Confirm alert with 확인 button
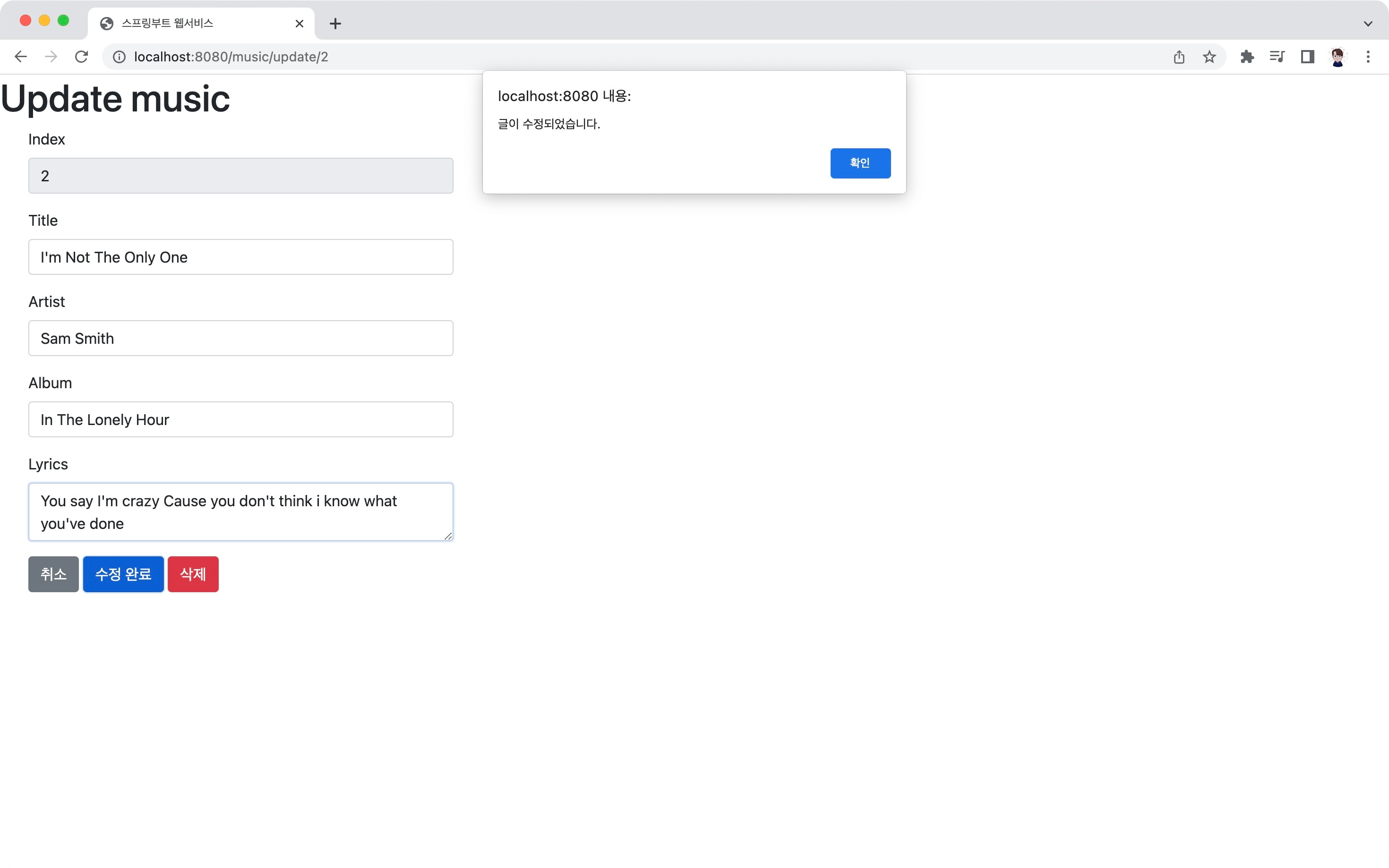The width and height of the screenshot is (1389, 868). click(859, 163)
